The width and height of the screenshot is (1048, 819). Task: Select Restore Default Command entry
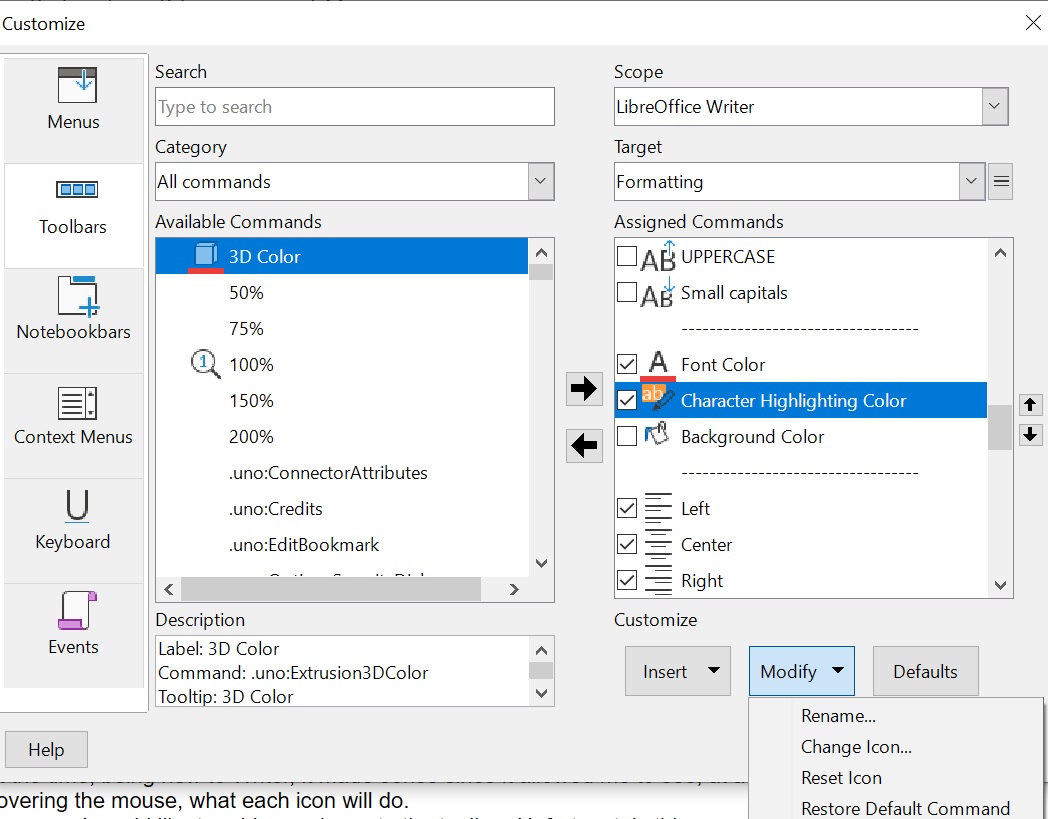pos(905,808)
